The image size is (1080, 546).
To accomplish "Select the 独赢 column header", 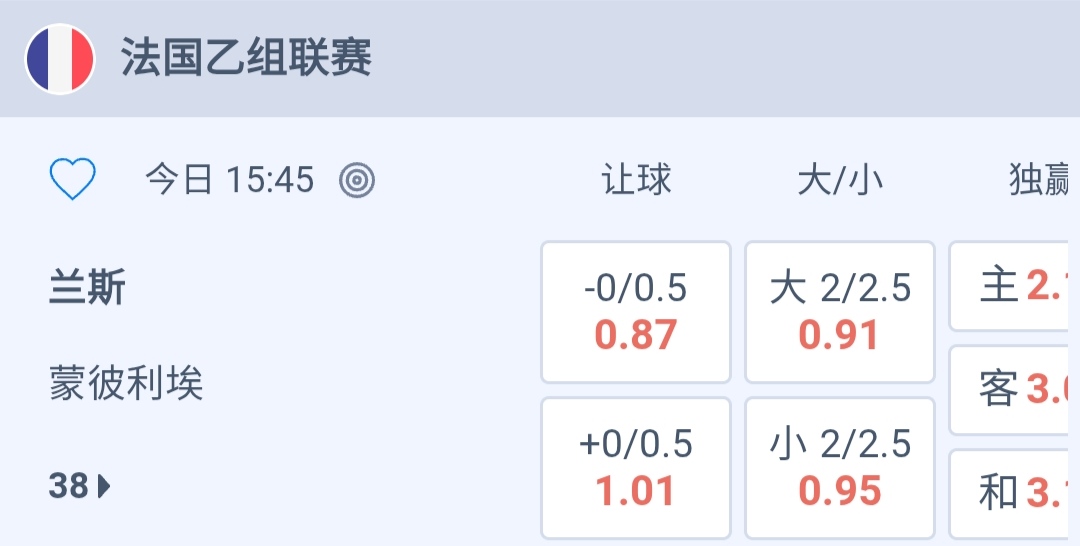I will pyautogui.click(x=1040, y=181).
